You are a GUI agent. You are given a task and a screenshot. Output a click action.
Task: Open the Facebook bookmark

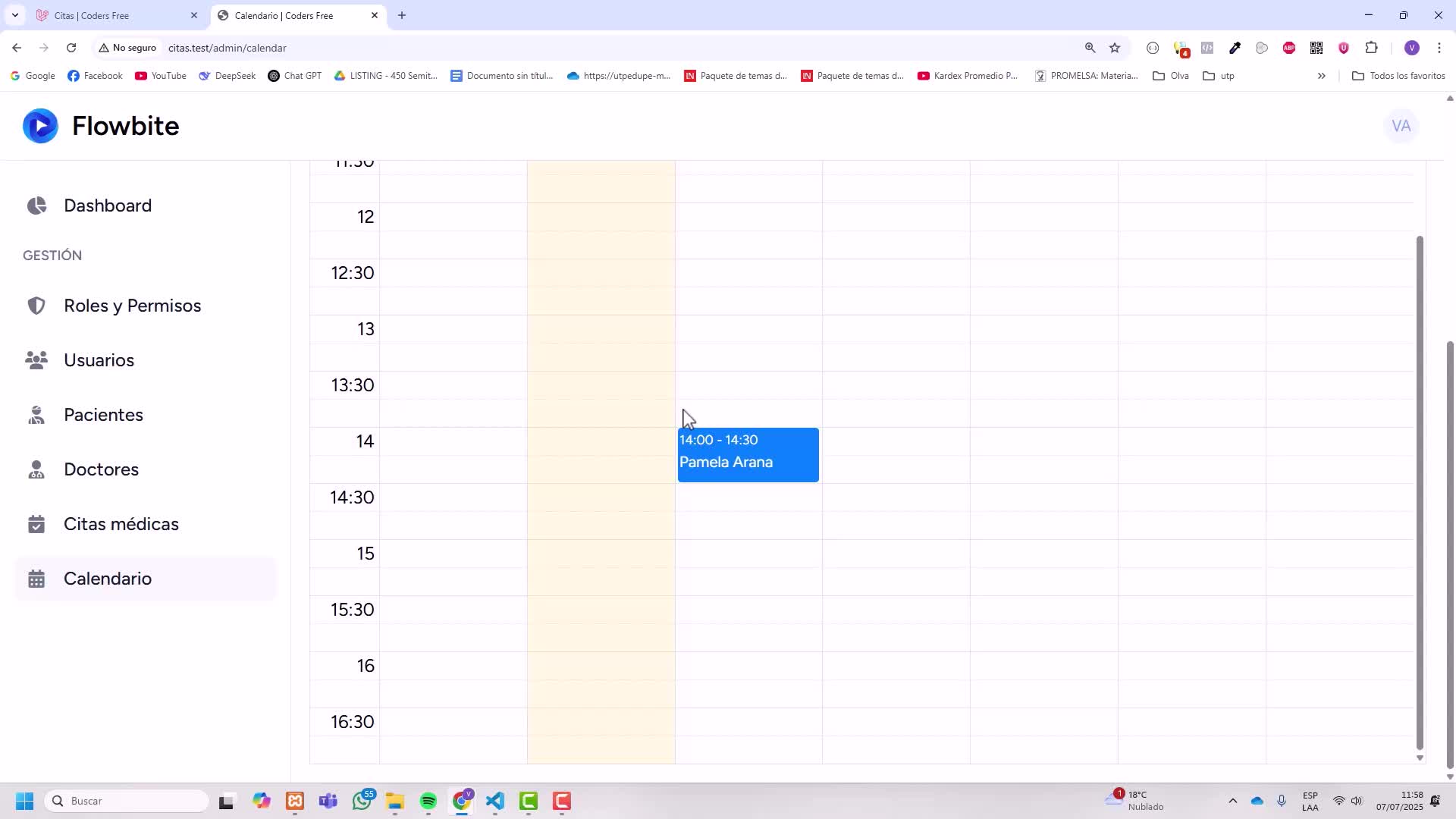(95, 76)
